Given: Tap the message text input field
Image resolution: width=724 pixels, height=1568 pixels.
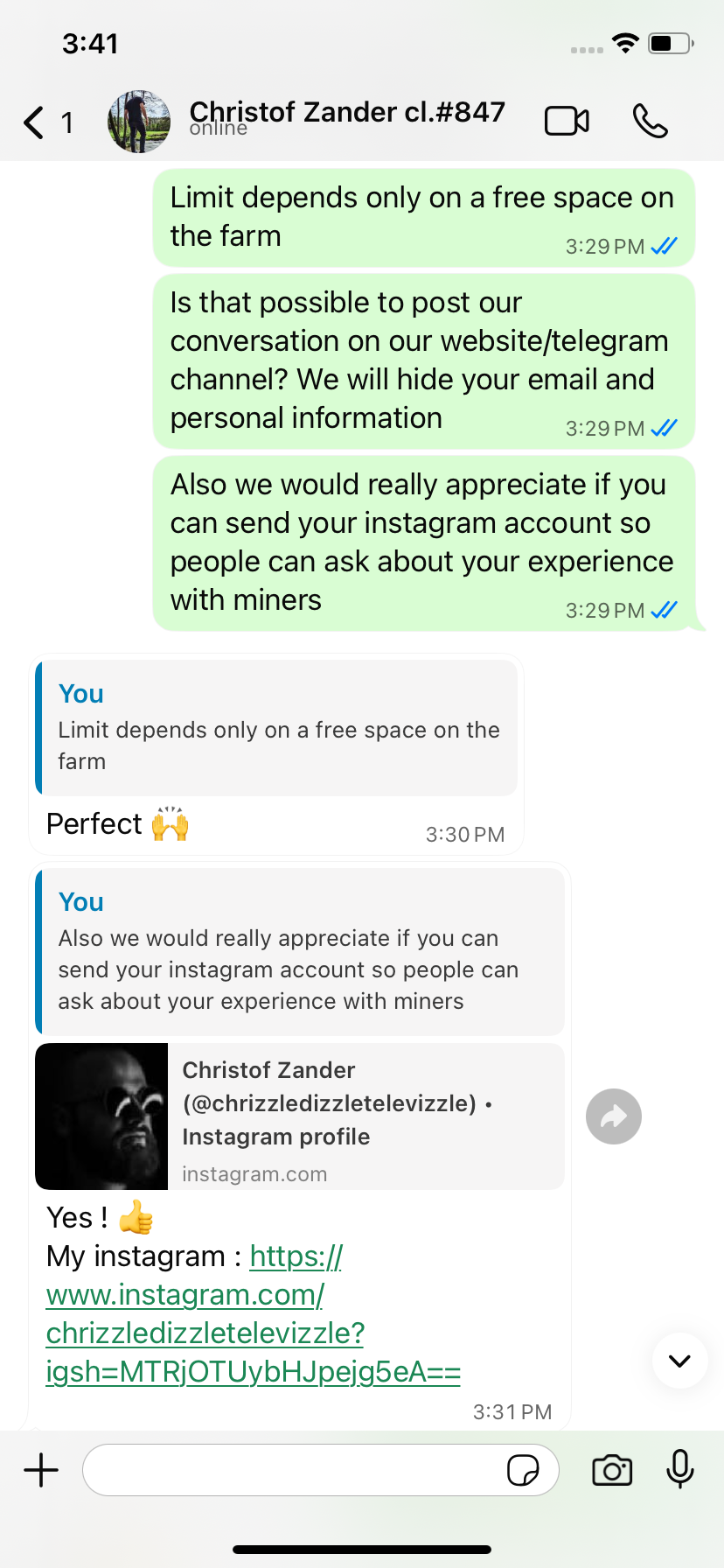Looking at the screenshot, I should point(293,1470).
